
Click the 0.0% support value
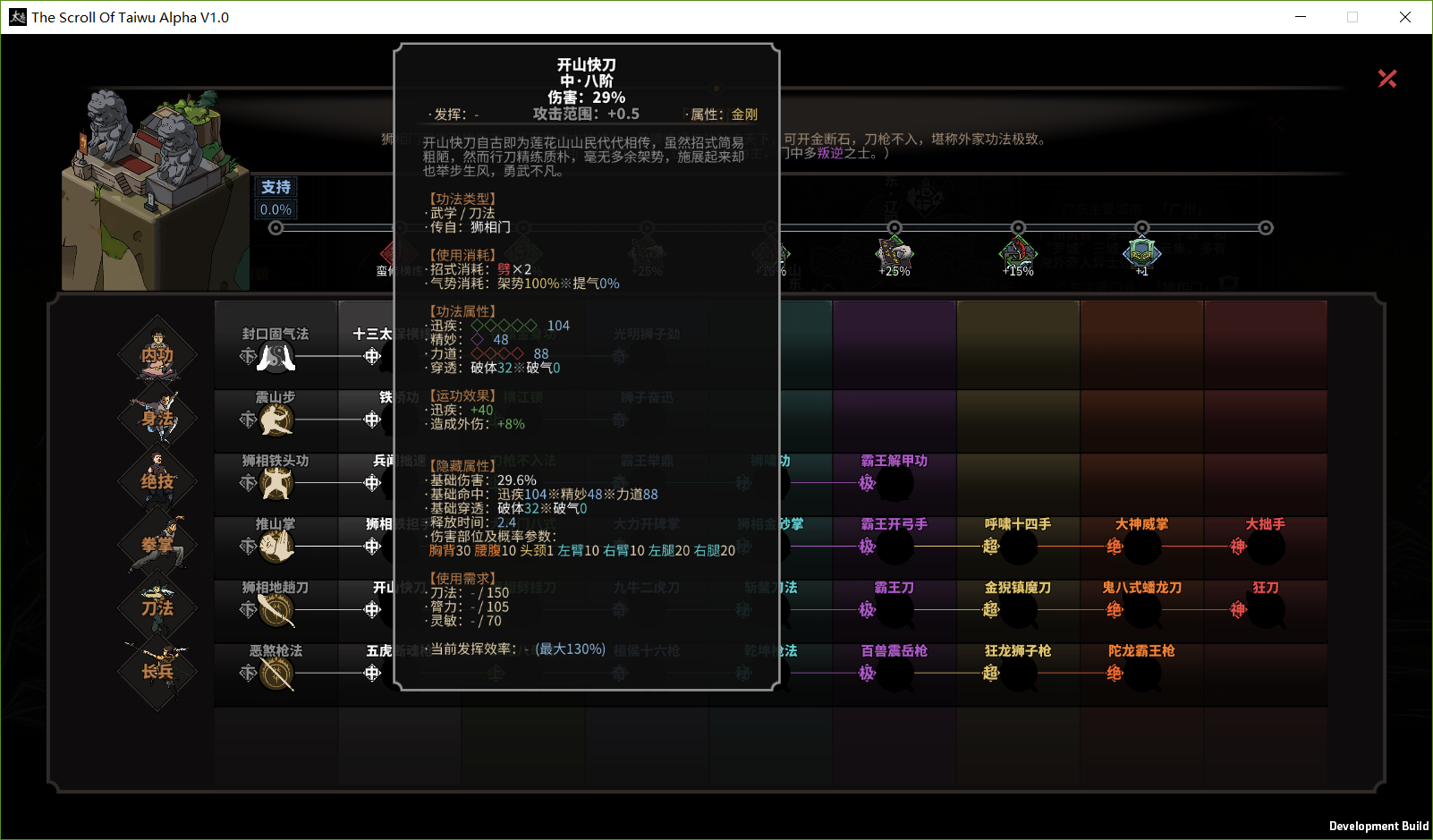point(276,209)
